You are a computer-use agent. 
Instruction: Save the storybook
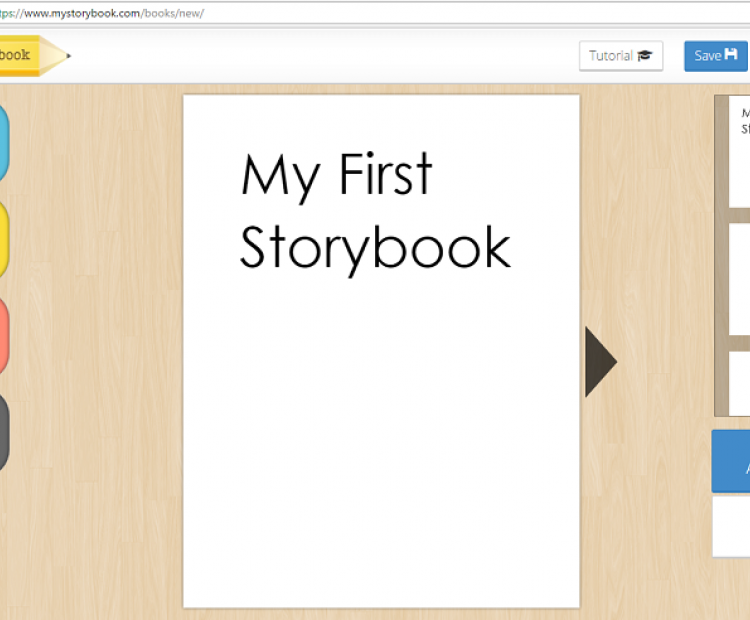click(716, 56)
